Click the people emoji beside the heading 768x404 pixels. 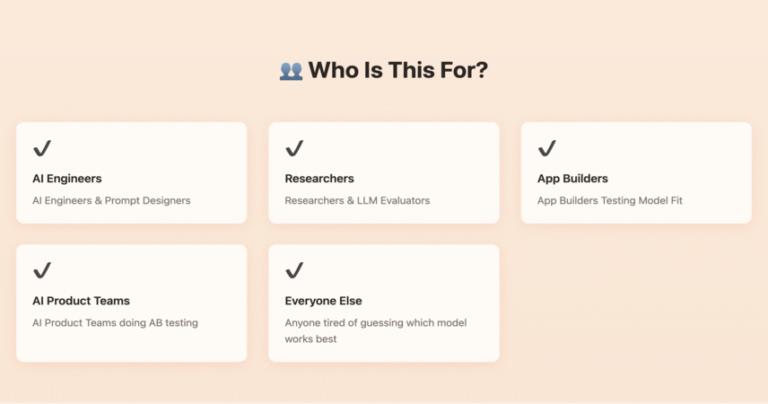[291, 71]
